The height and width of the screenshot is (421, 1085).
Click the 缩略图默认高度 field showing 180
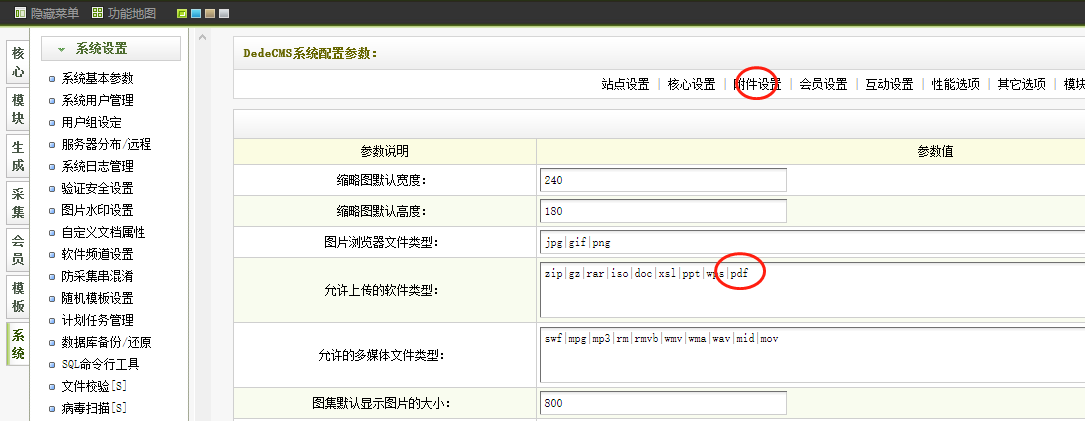pos(664,211)
